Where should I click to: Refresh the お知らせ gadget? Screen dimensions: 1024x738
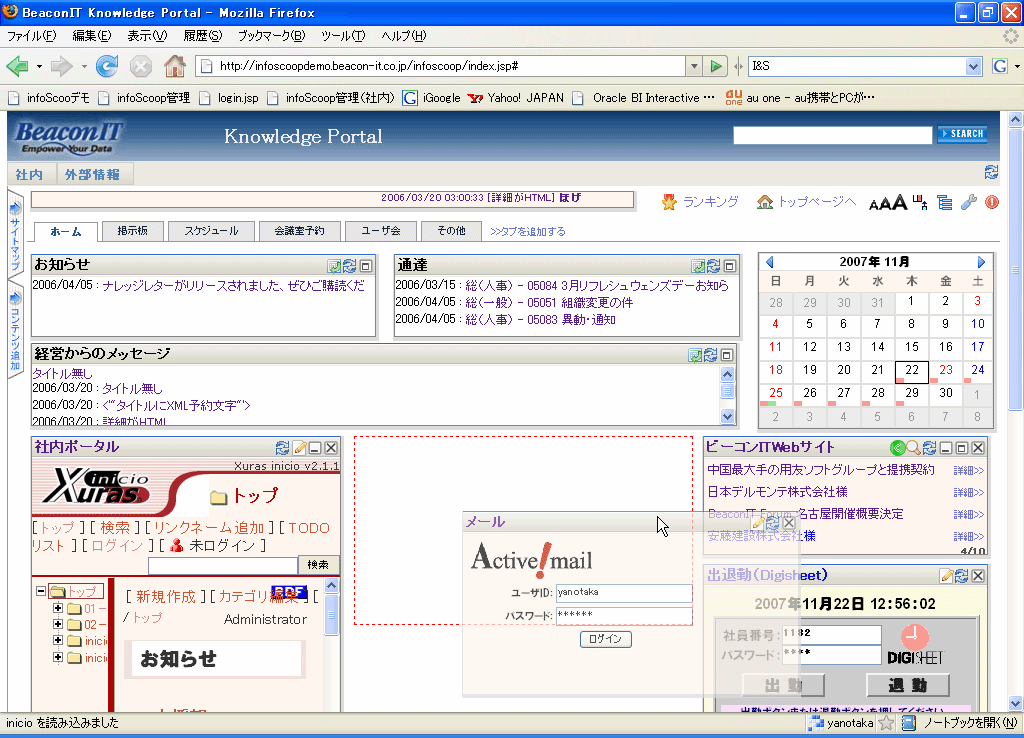349,266
